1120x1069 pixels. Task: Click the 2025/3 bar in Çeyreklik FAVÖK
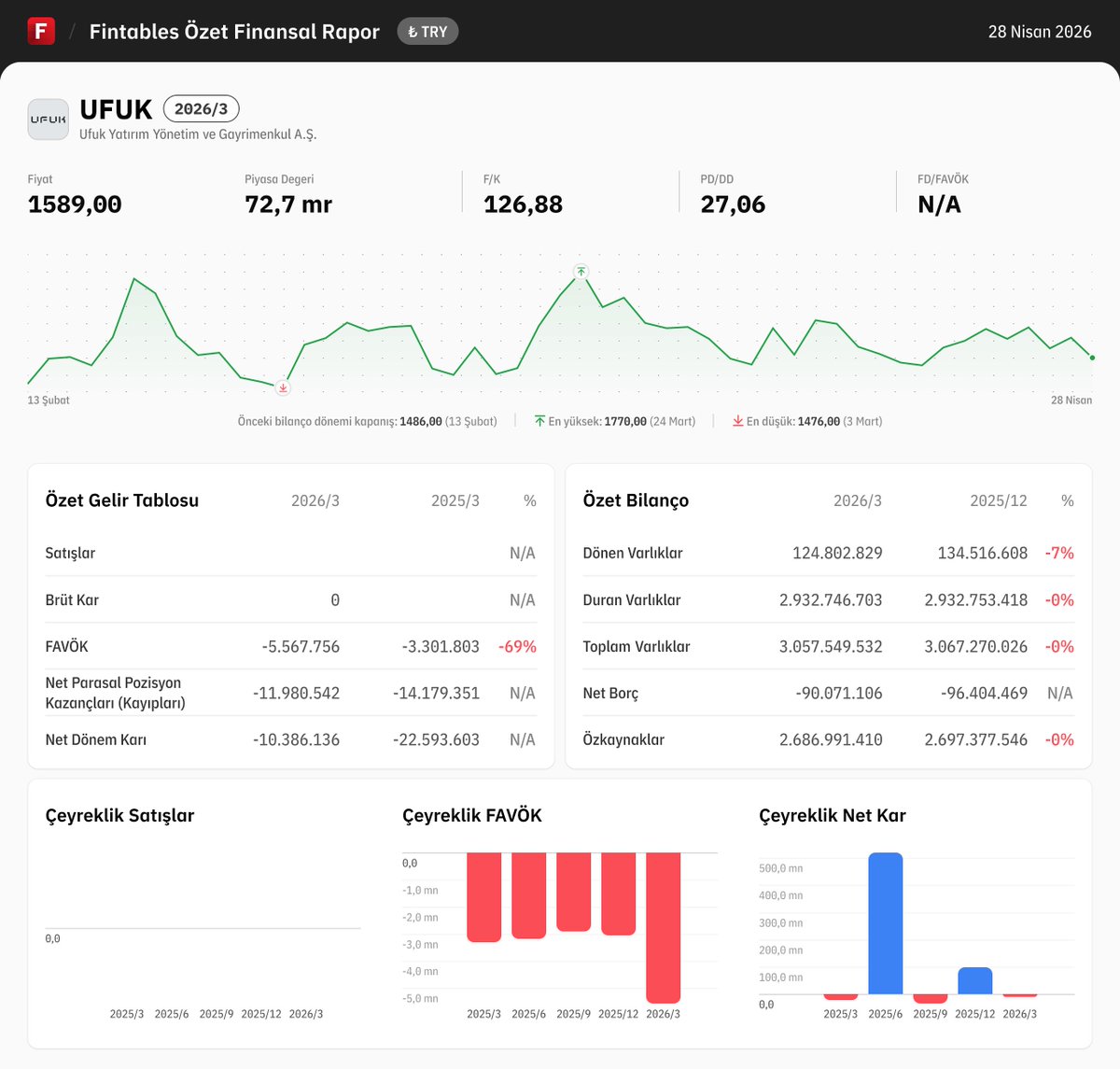tap(484, 897)
